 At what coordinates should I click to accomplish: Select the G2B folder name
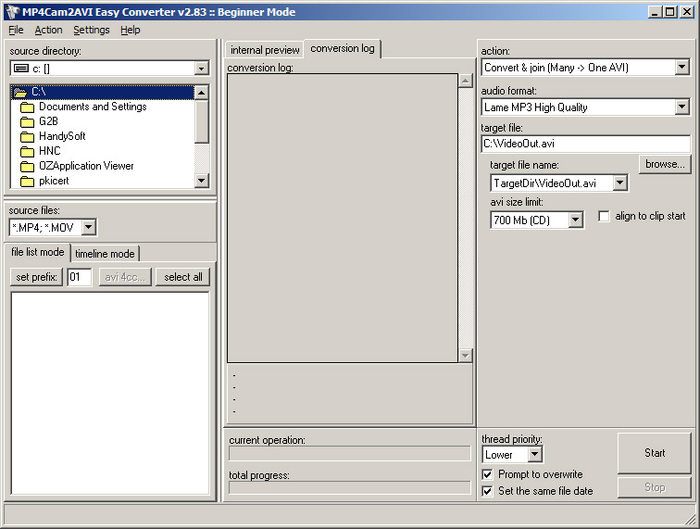pyautogui.click(x=49, y=121)
